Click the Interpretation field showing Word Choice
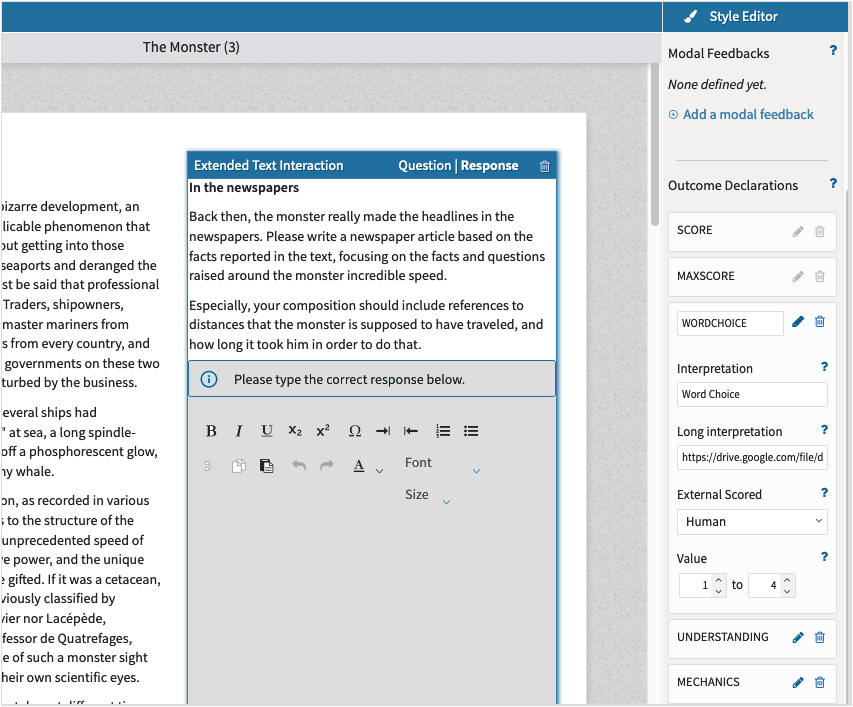 coord(751,394)
